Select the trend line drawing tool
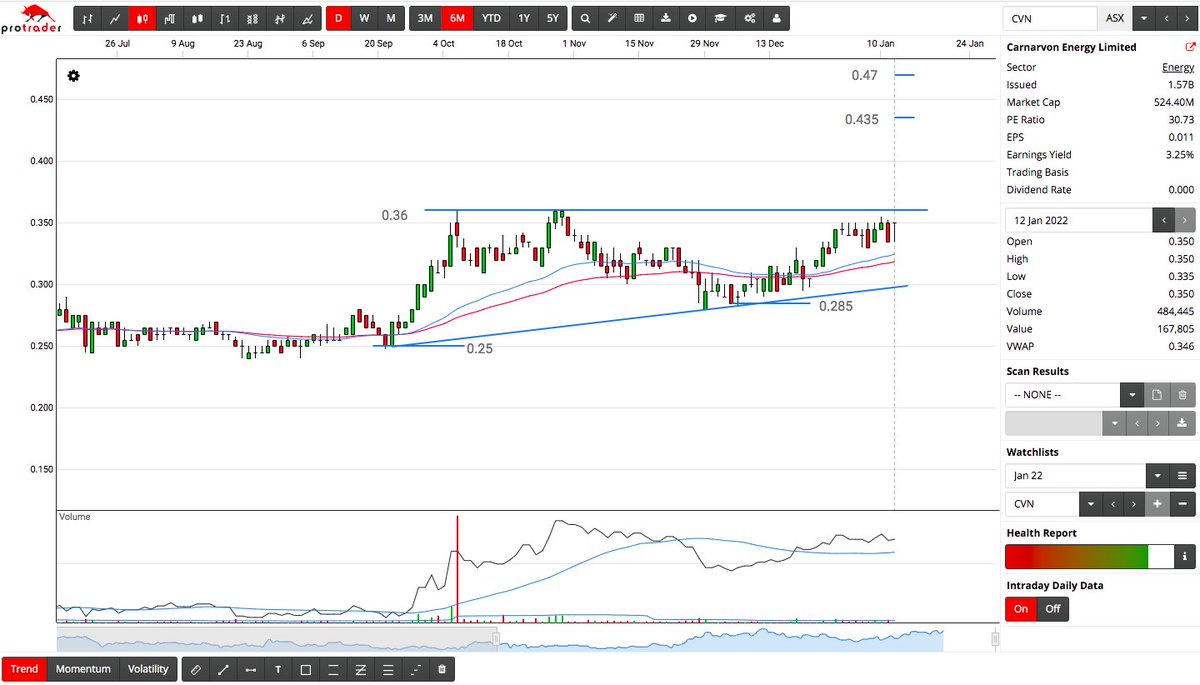 (223, 669)
